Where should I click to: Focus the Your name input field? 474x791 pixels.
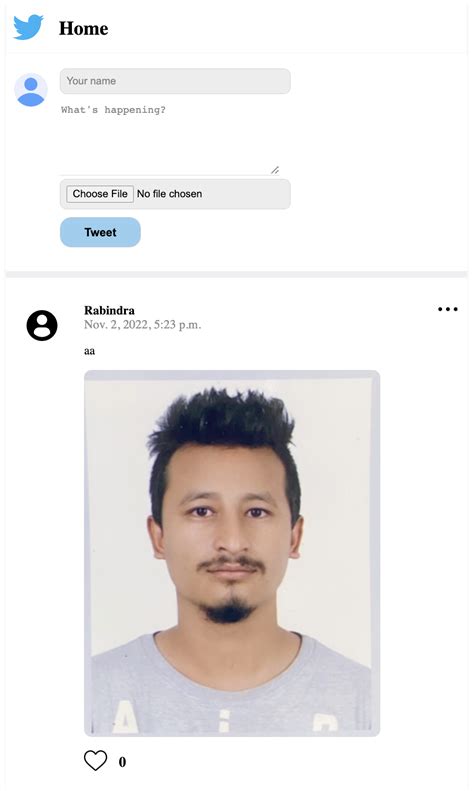(x=175, y=81)
